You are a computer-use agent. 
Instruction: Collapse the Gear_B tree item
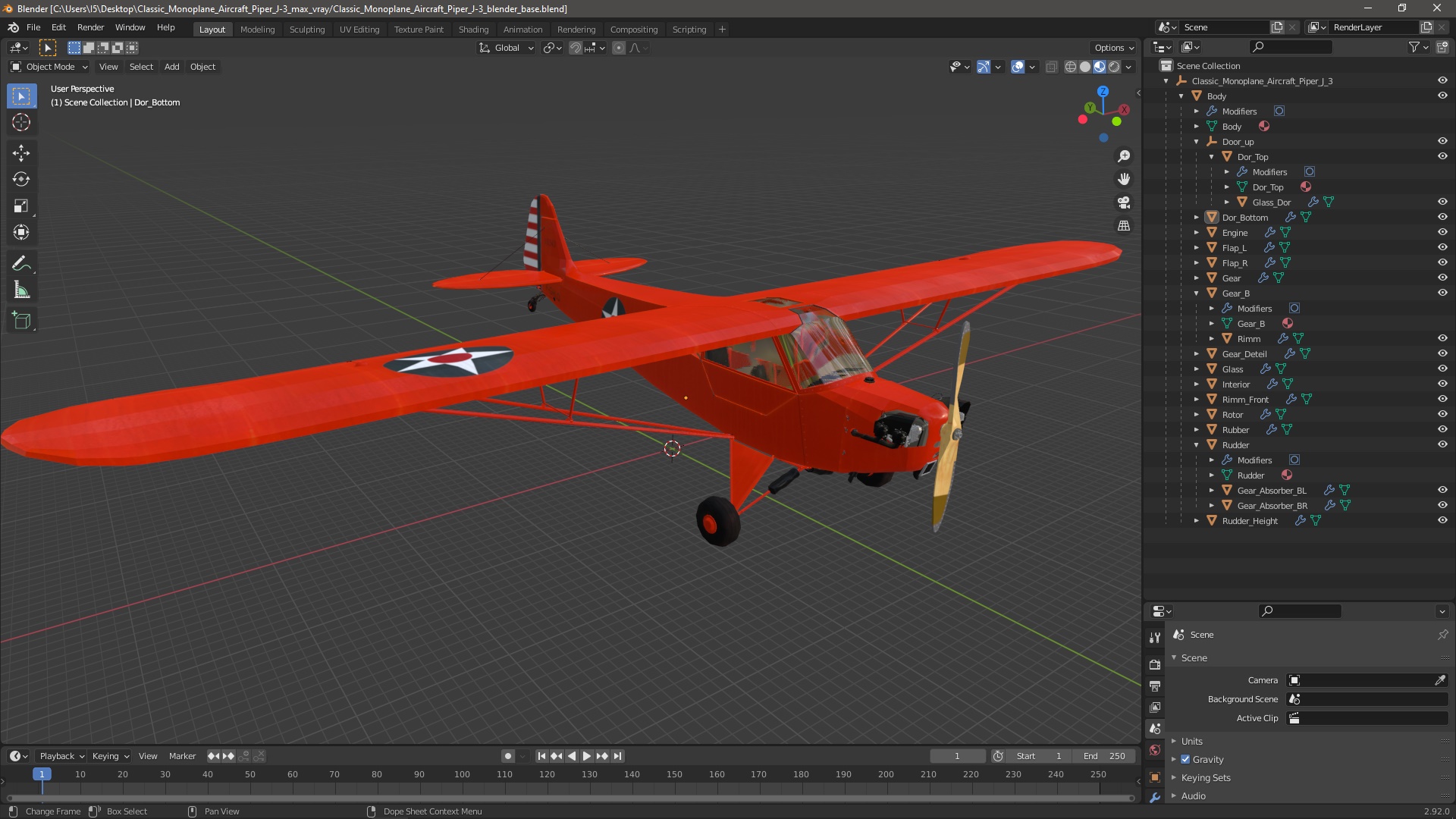(x=1197, y=293)
